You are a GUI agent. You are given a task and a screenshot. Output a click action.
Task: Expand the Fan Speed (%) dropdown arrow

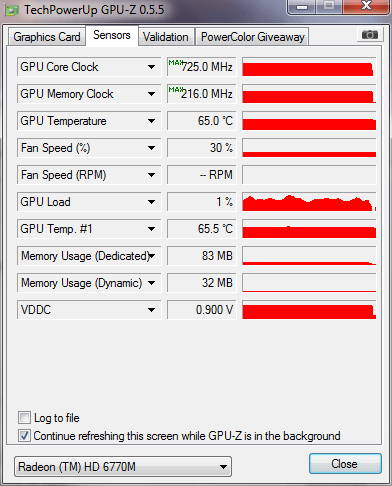click(151, 148)
